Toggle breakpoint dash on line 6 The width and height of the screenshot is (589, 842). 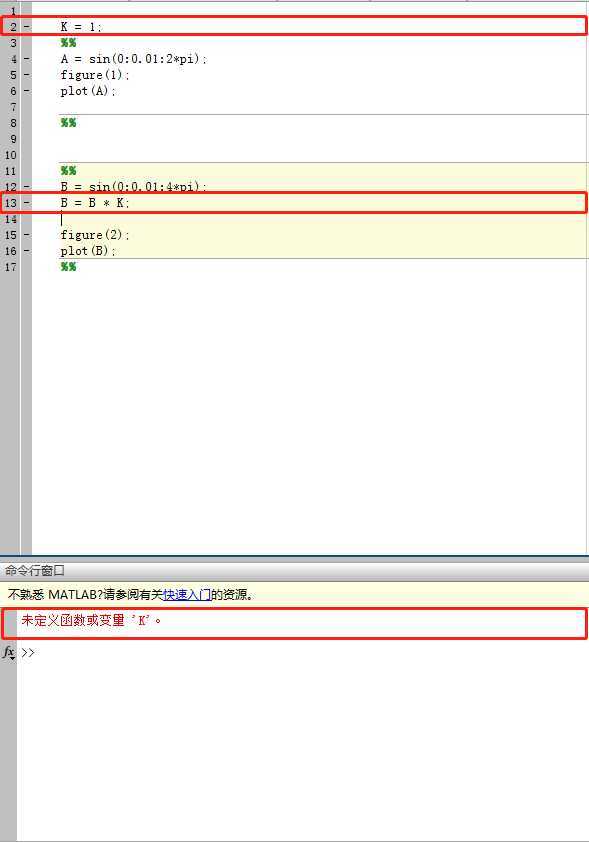(27, 91)
